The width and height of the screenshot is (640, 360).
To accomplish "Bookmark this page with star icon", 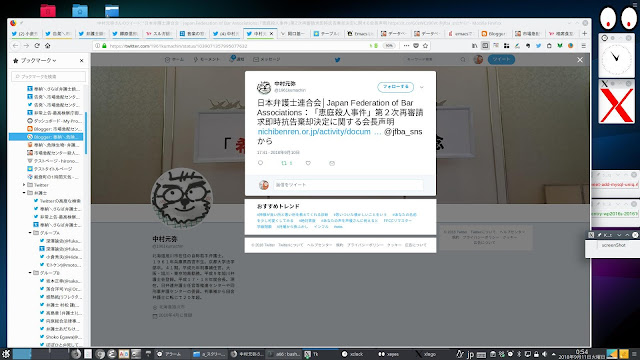I will coord(425,46).
